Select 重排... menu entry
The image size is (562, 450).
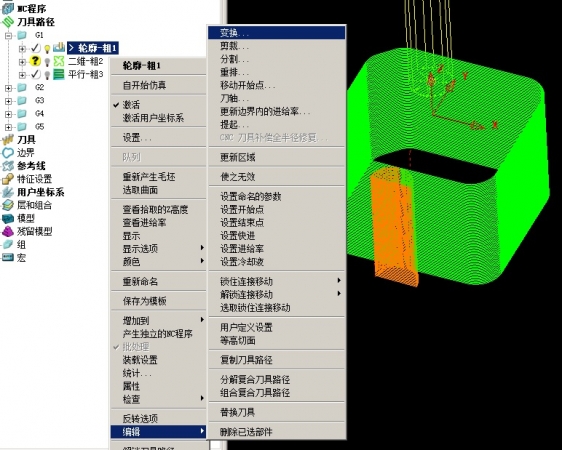277,72
